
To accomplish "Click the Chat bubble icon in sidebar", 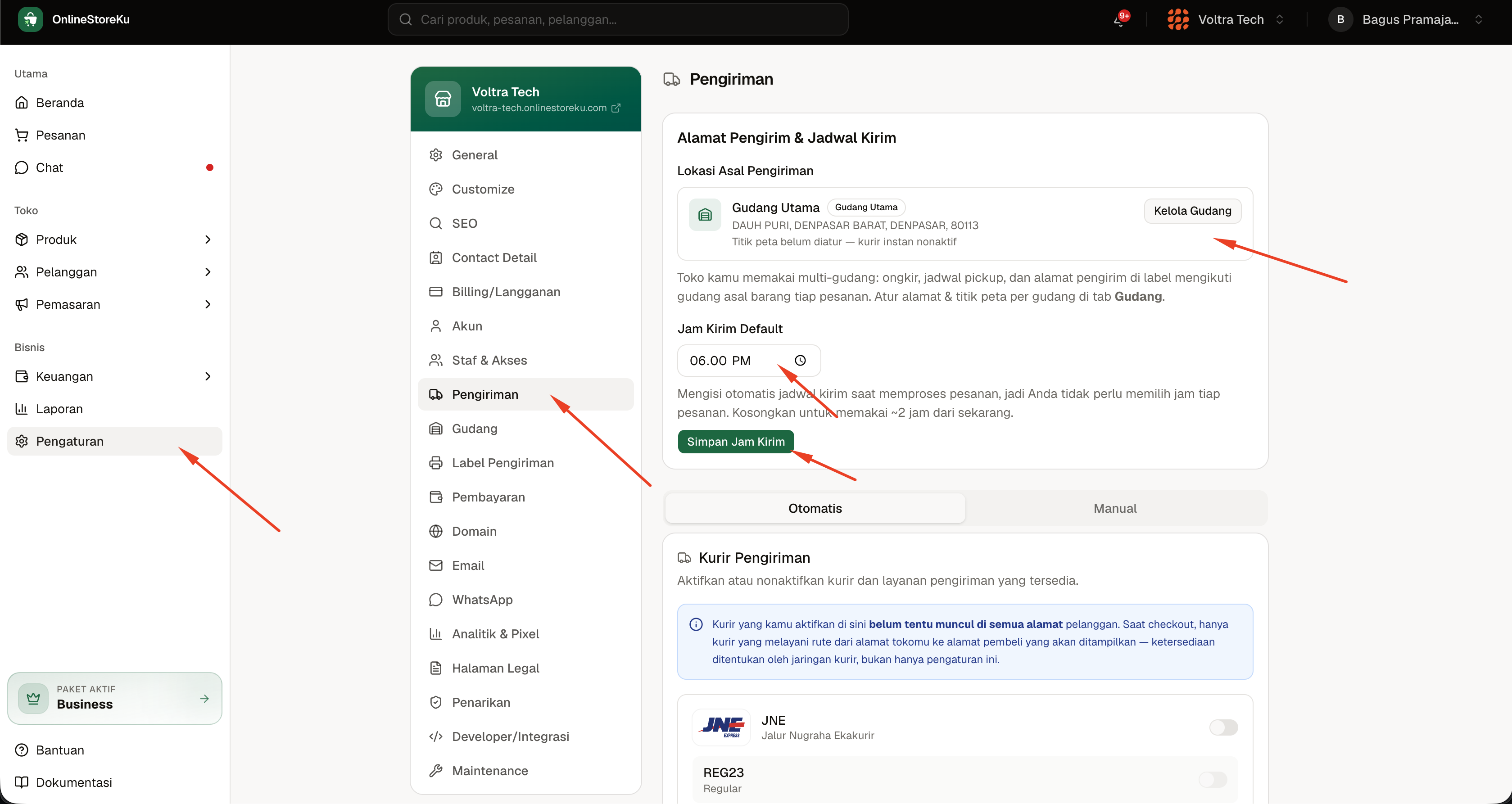I will (22, 167).
